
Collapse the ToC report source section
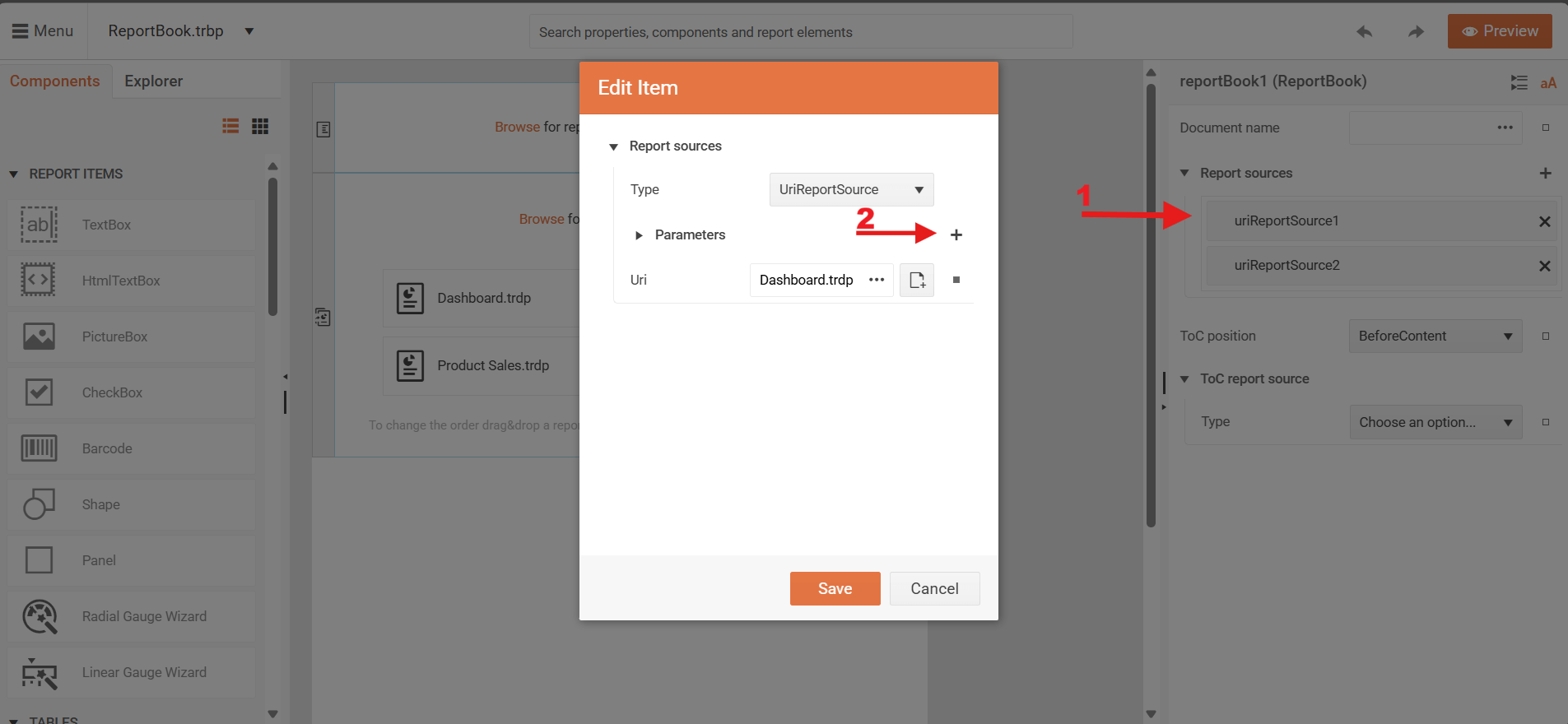(x=1184, y=378)
